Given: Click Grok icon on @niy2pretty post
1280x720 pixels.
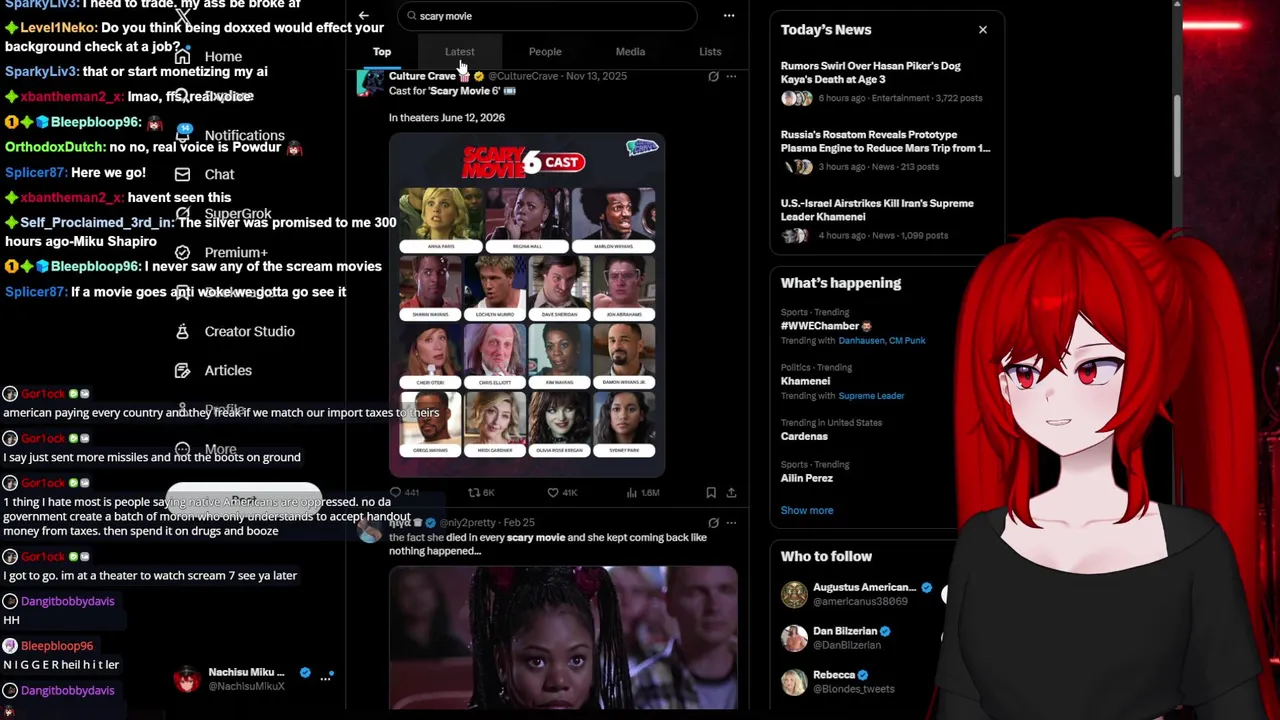Looking at the screenshot, I should tap(713, 522).
